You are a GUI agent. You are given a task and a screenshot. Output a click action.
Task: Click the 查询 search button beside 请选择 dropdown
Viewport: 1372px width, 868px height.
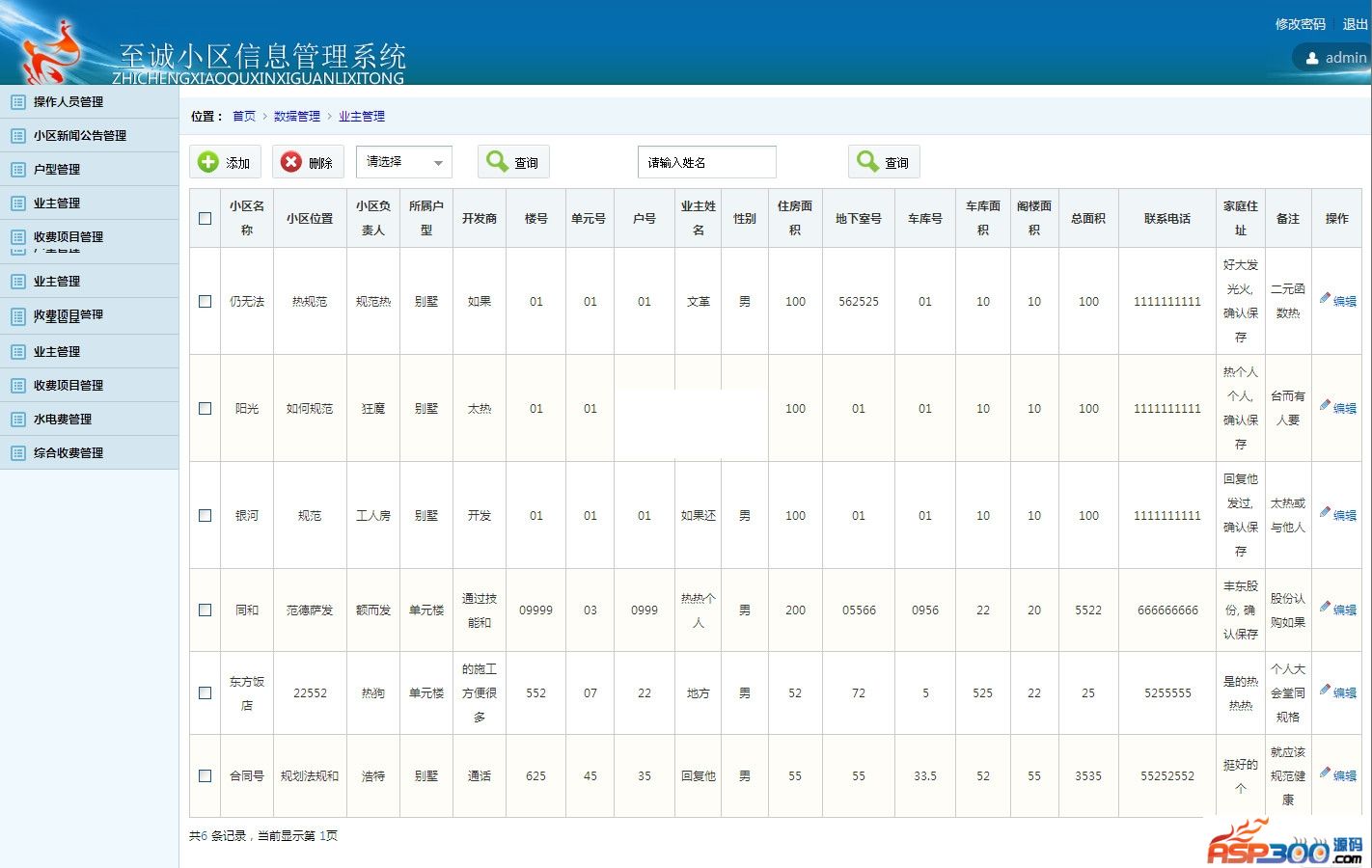[x=513, y=162]
